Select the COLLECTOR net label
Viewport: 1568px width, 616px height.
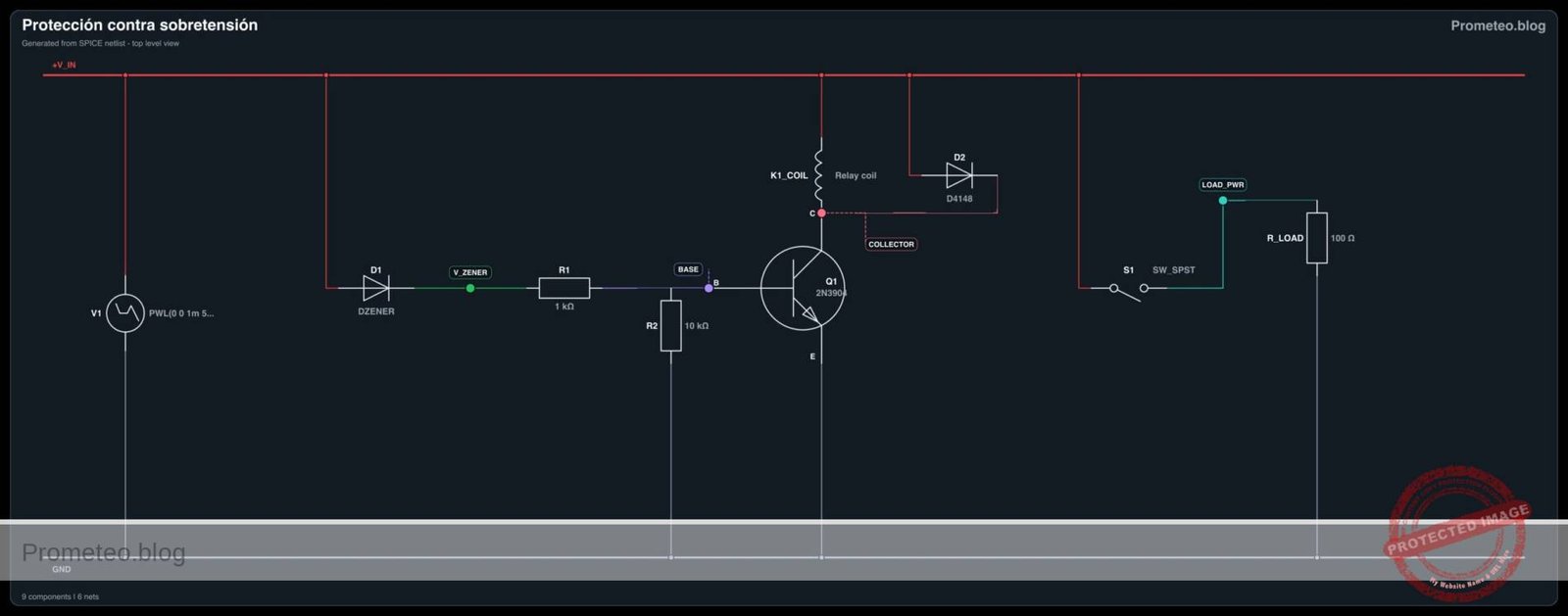point(891,245)
